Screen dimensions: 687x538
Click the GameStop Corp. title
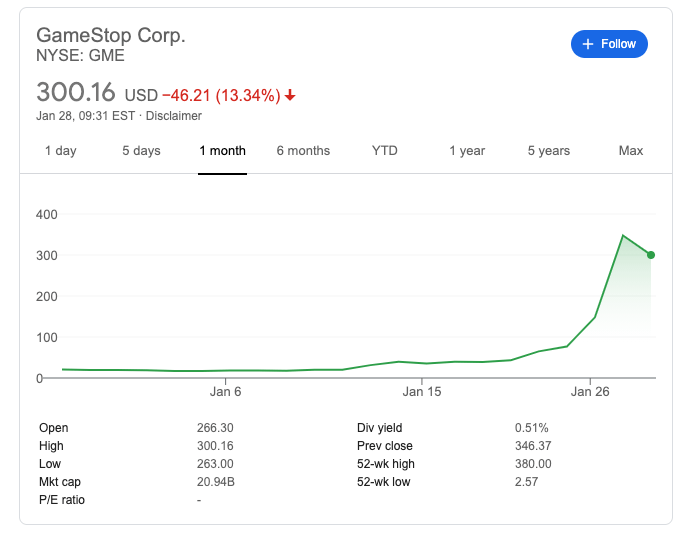[x=111, y=35]
